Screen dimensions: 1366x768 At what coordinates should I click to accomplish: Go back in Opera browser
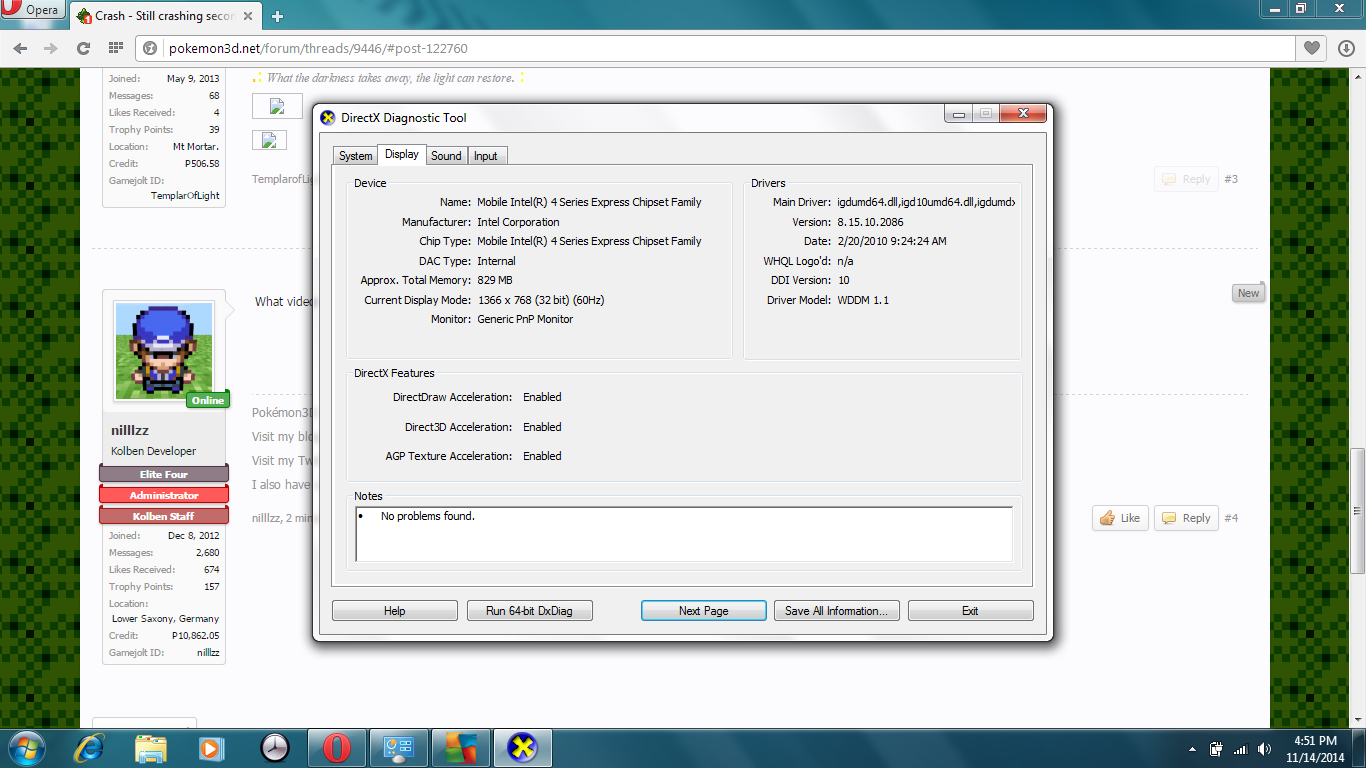[20, 48]
